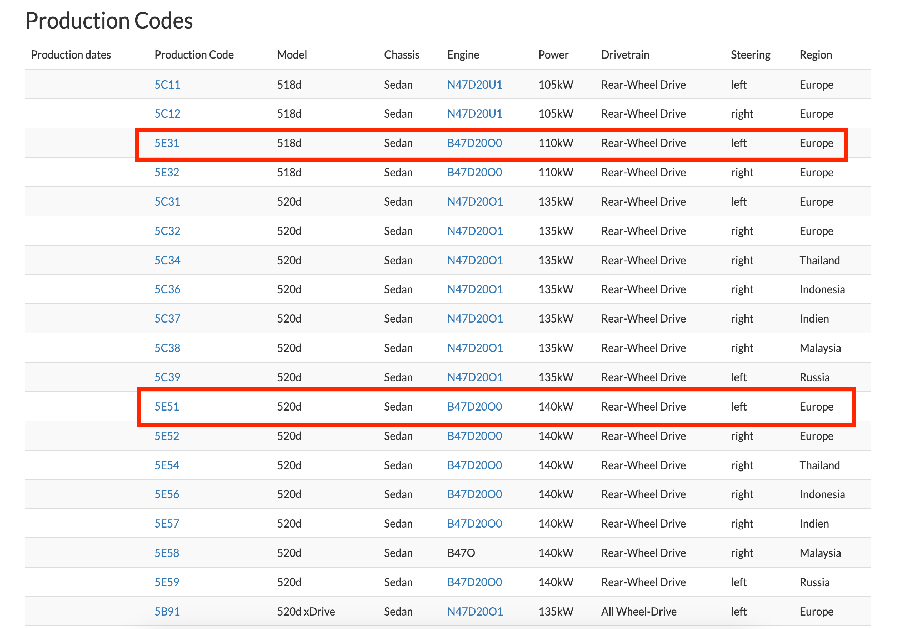902x629 pixels.
Task: Open B47D20O0 engine link in 5E31 row
Action: coord(474,143)
